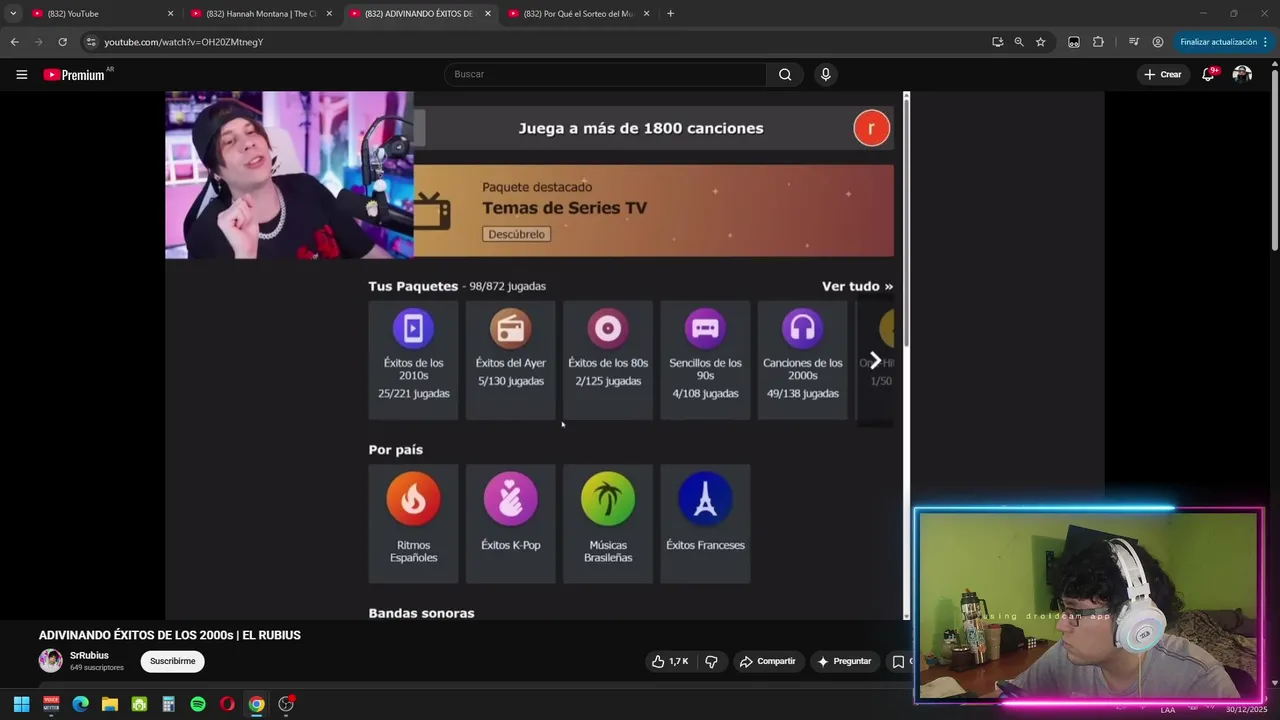Image resolution: width=1280 pixels, height=720 pixels.
Task: Click the red 'r' profile circle
Action: [871, 128]
